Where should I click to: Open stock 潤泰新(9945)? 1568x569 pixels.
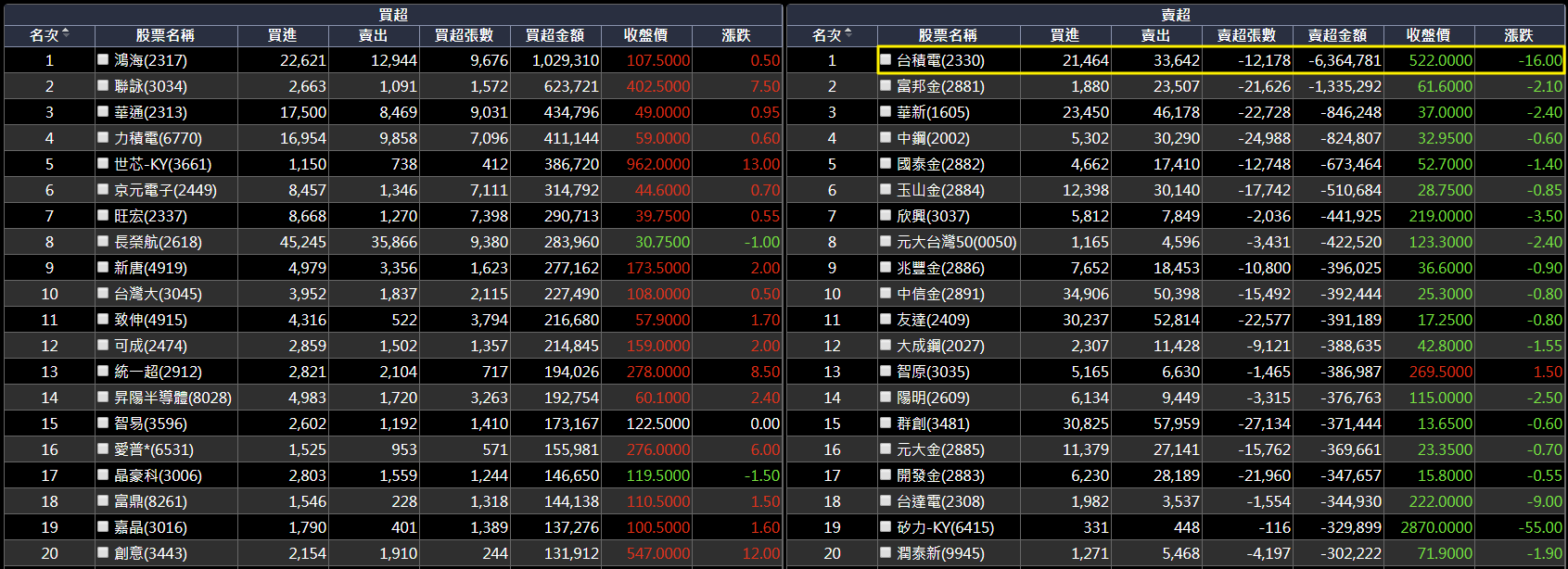pos(940,553)
